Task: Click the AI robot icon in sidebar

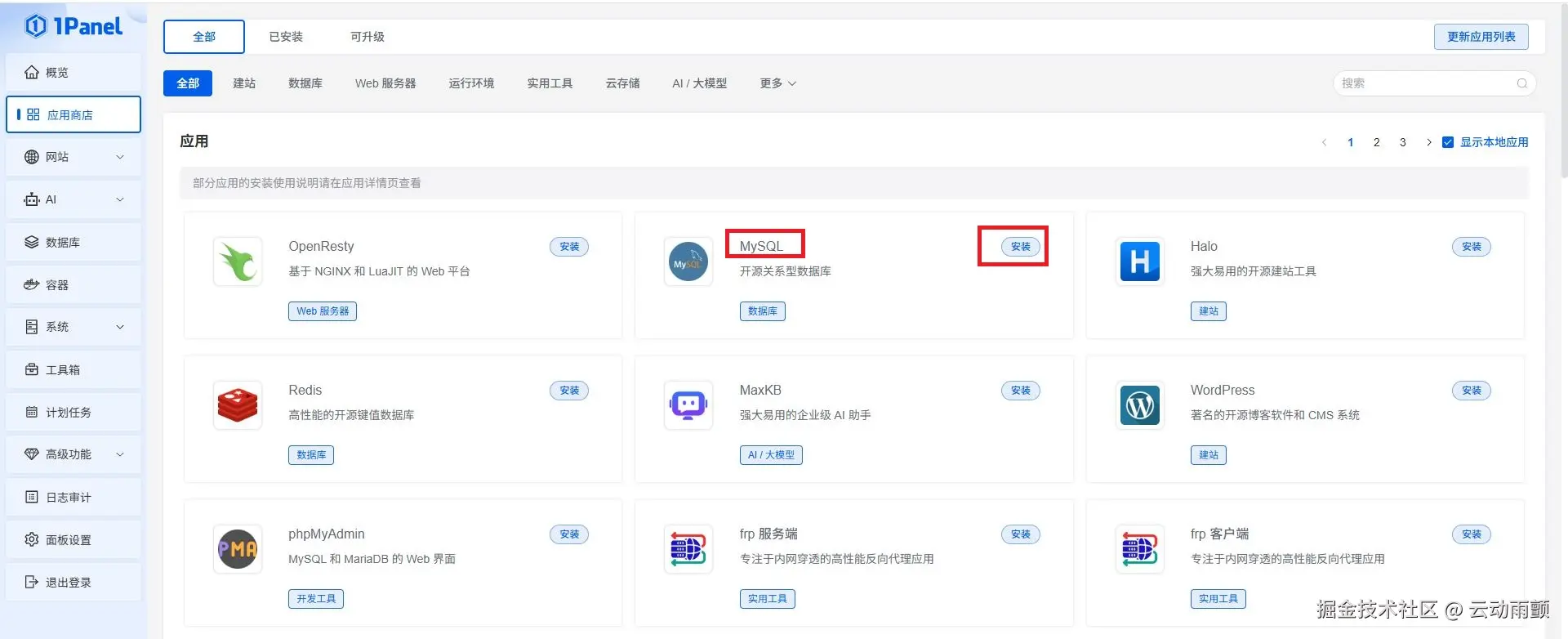Action: pyautogui.click(x=32, y=199)
